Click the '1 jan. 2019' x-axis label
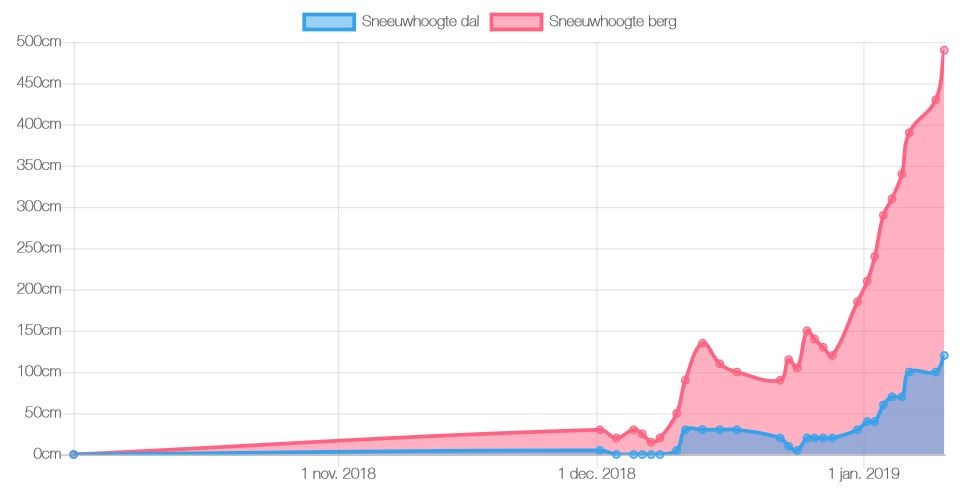The image size is (974, 497). (x=864, y=473)
